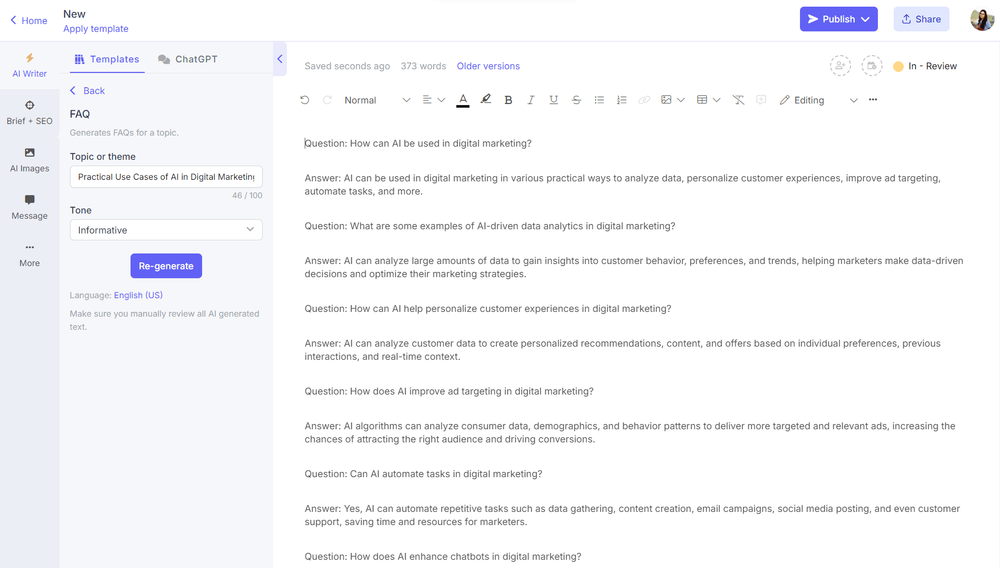1000x568 pixels.
Task: Click the assign user icon
Action: coord(841,66)
